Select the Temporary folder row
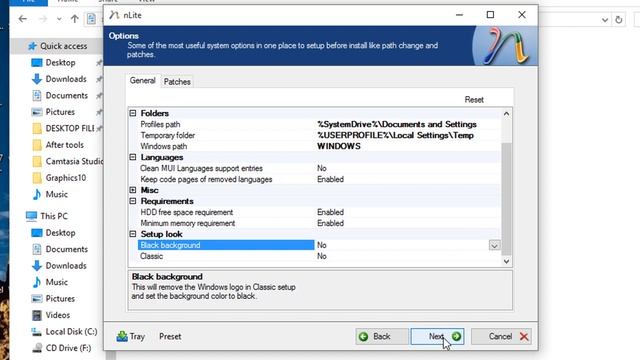The width and height of the screenshot is (640, 360). tap(319, 135)
